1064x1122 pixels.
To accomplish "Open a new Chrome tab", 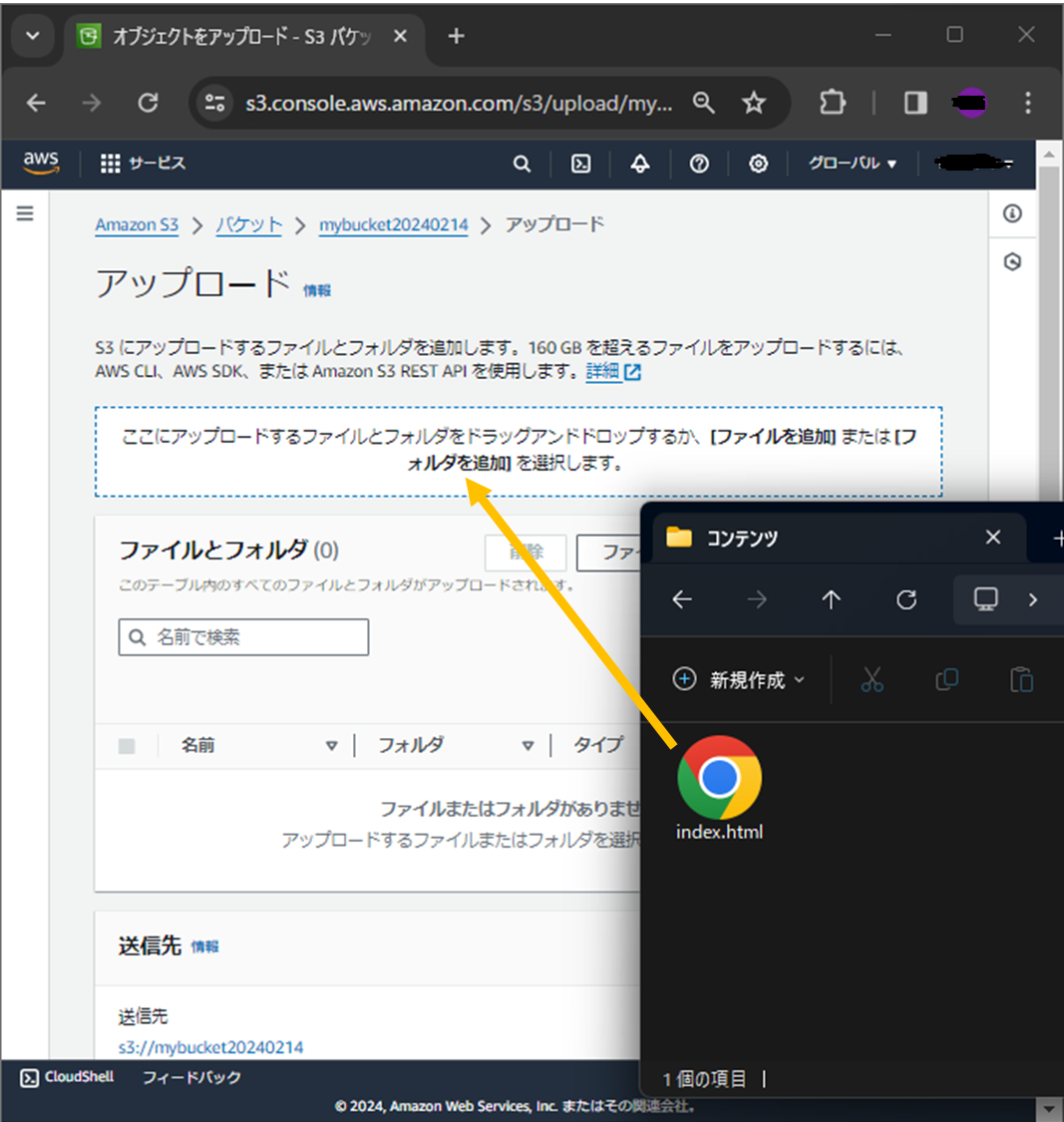I will (456, 36).
